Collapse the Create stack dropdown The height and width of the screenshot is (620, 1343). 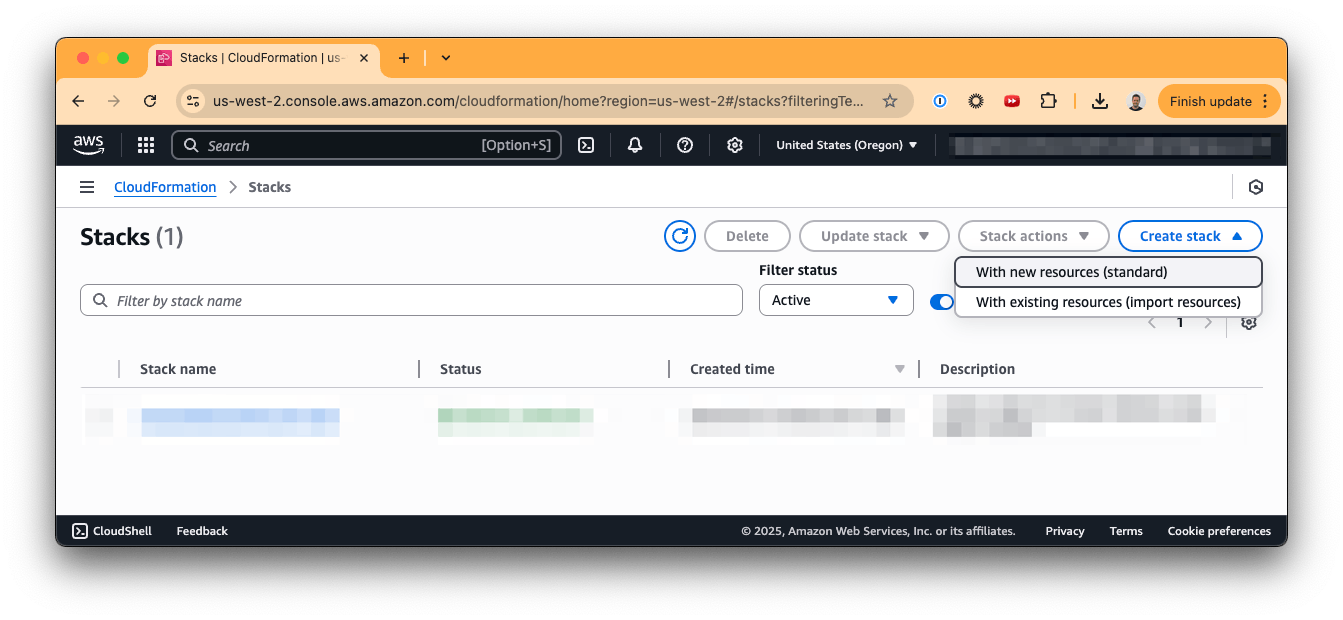coord(1190,236)
